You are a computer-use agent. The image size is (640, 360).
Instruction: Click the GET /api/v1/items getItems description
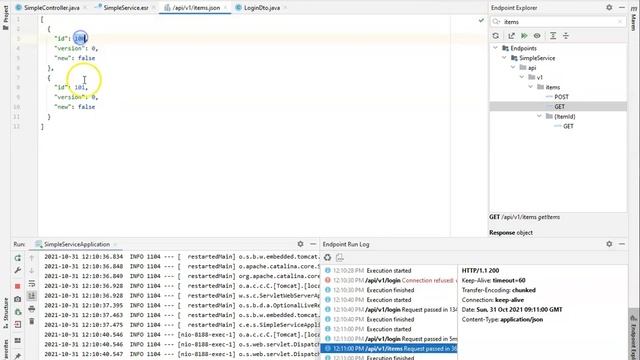(524, 217)
